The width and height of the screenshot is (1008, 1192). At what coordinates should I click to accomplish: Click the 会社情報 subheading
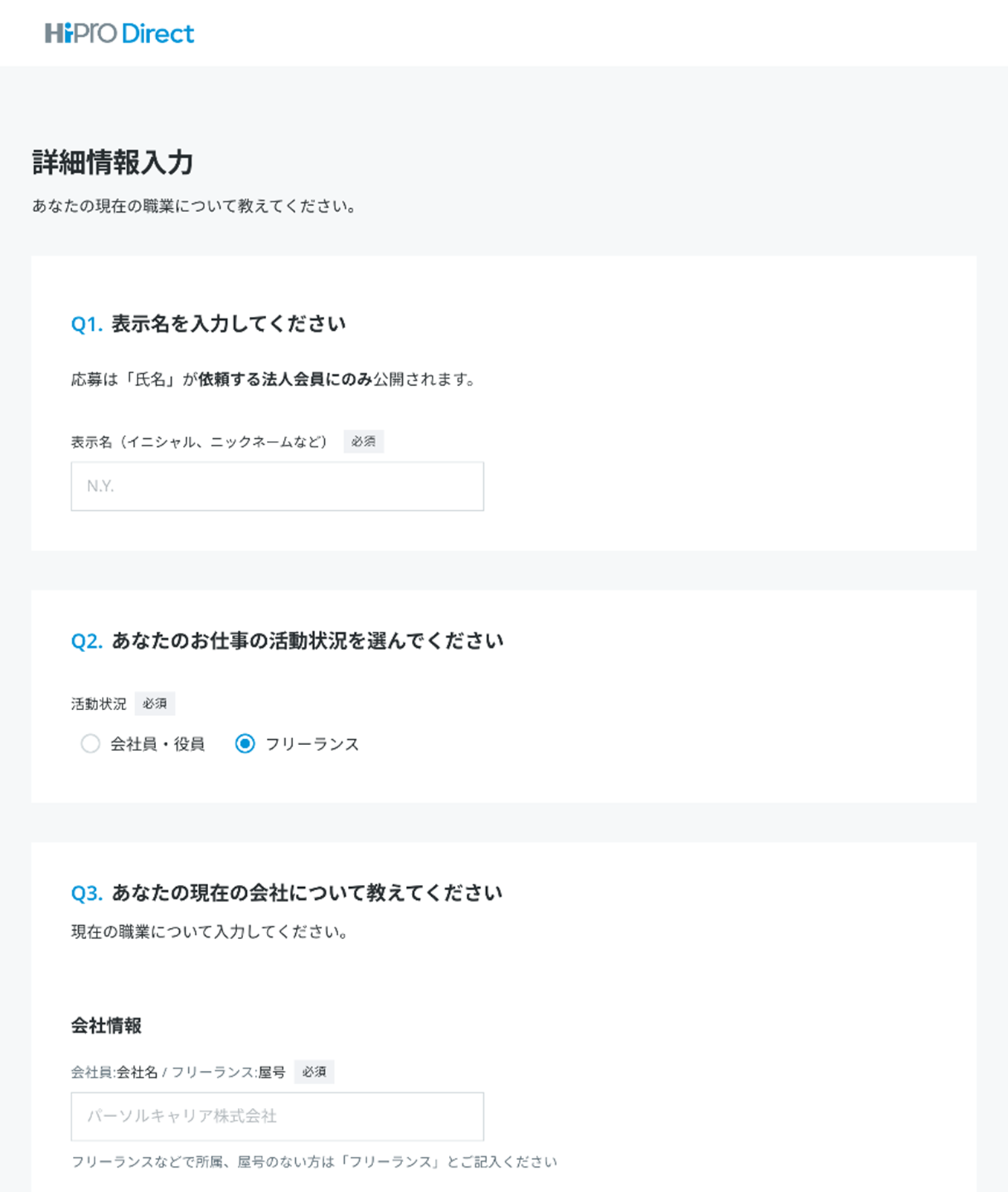(106, 1025)
